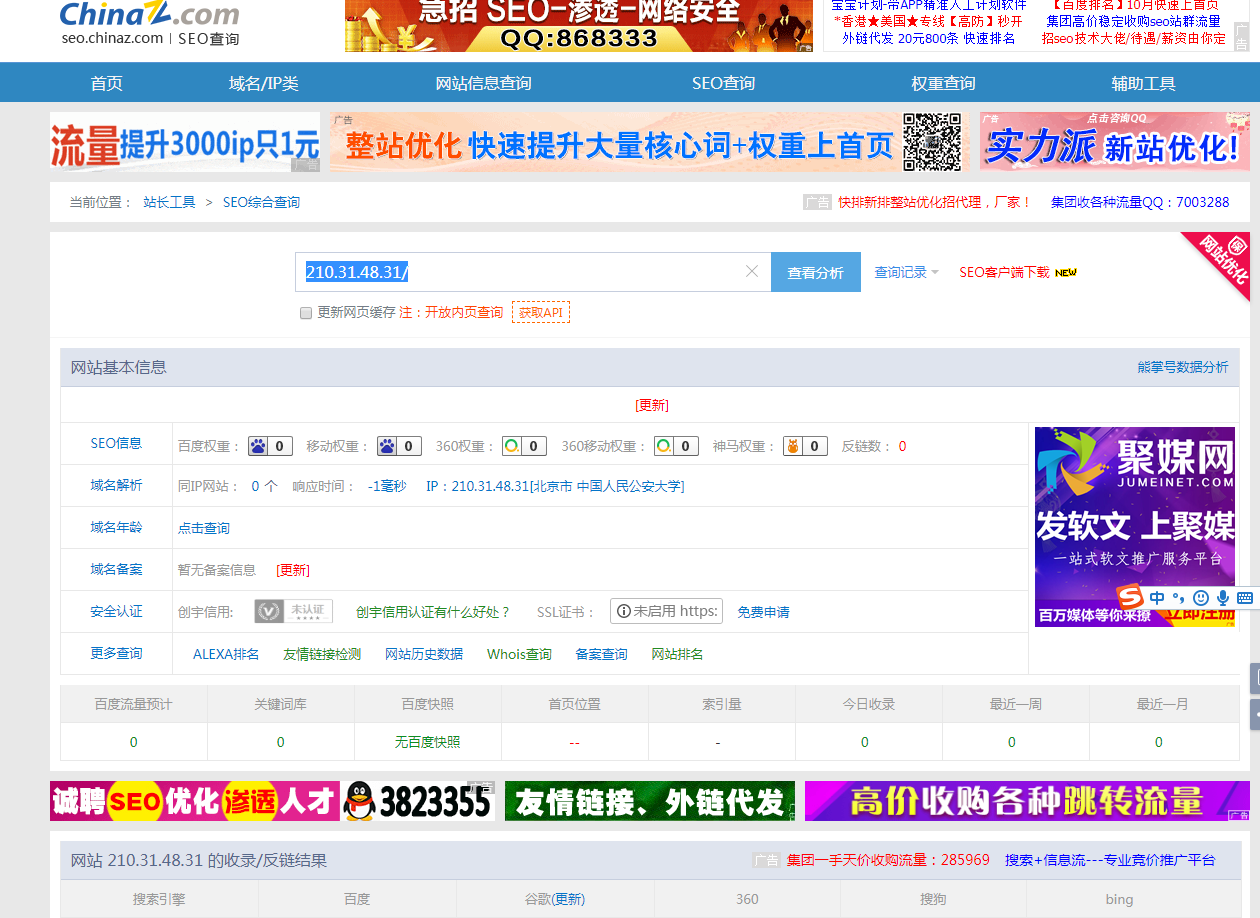Click the red [更新] link under site info header
The height and width of the screenshot is (918, 1260).
coord(652,405)
